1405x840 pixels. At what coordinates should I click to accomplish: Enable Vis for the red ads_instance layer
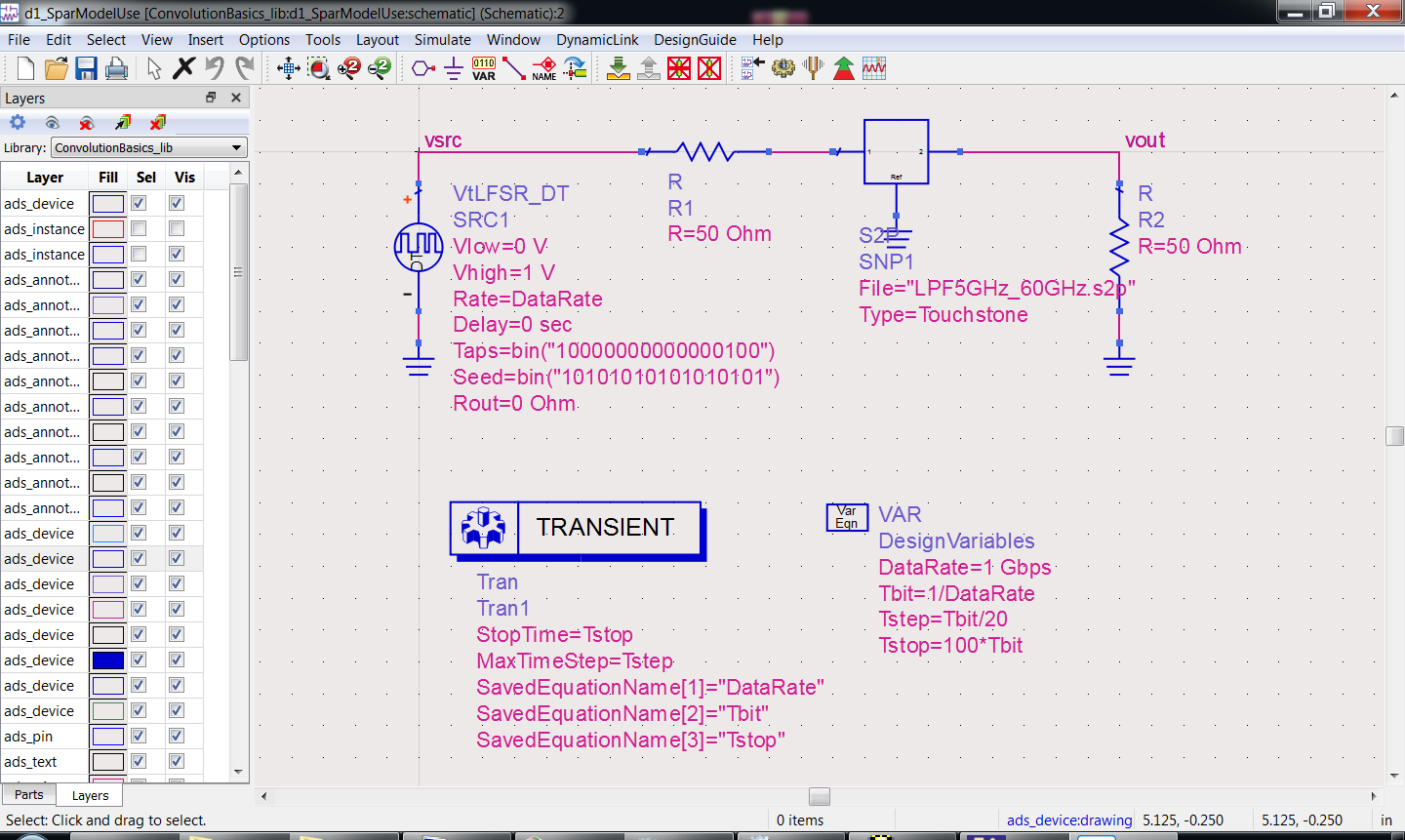(x=177, y=228)
